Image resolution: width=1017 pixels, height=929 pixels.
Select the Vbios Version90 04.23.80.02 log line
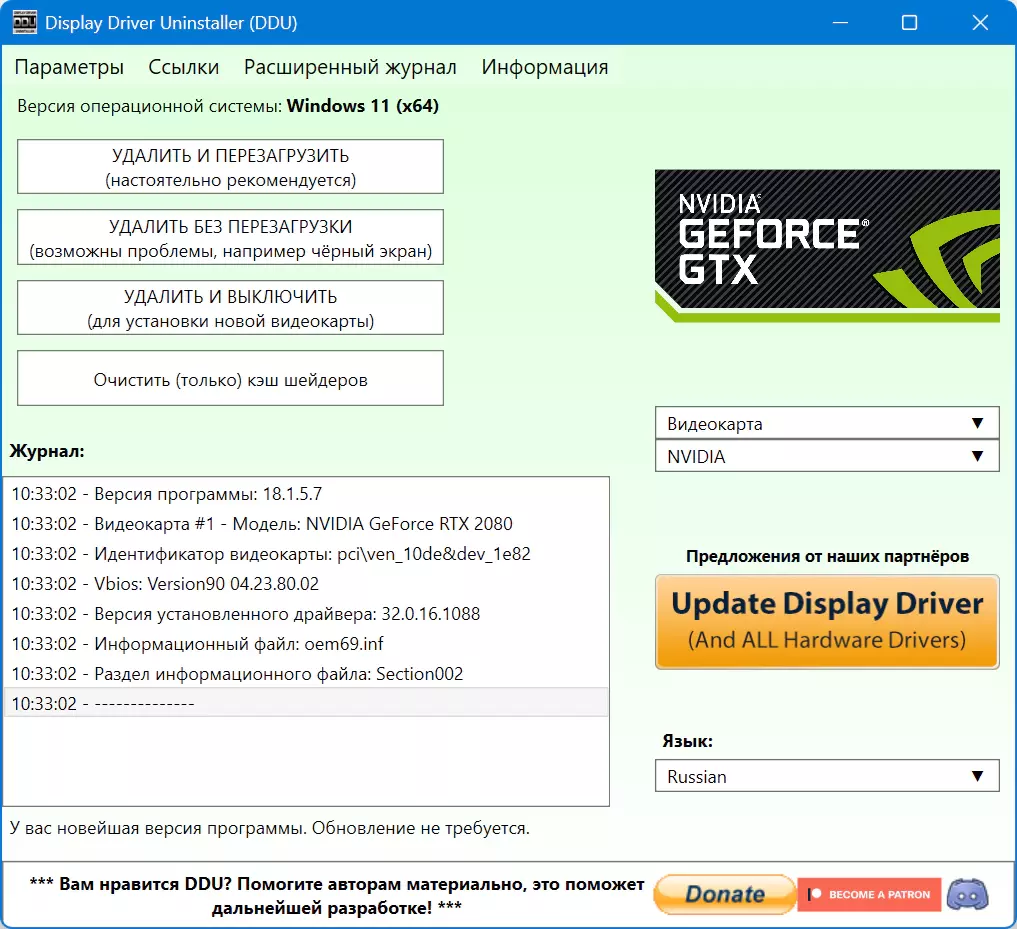(306, 583)
